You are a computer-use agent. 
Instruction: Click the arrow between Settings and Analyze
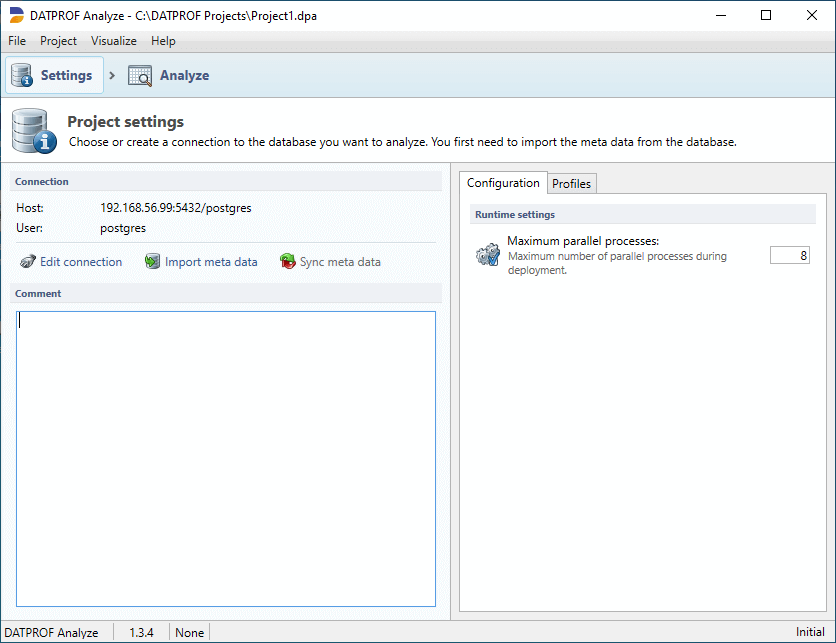[x=113, y=76]
